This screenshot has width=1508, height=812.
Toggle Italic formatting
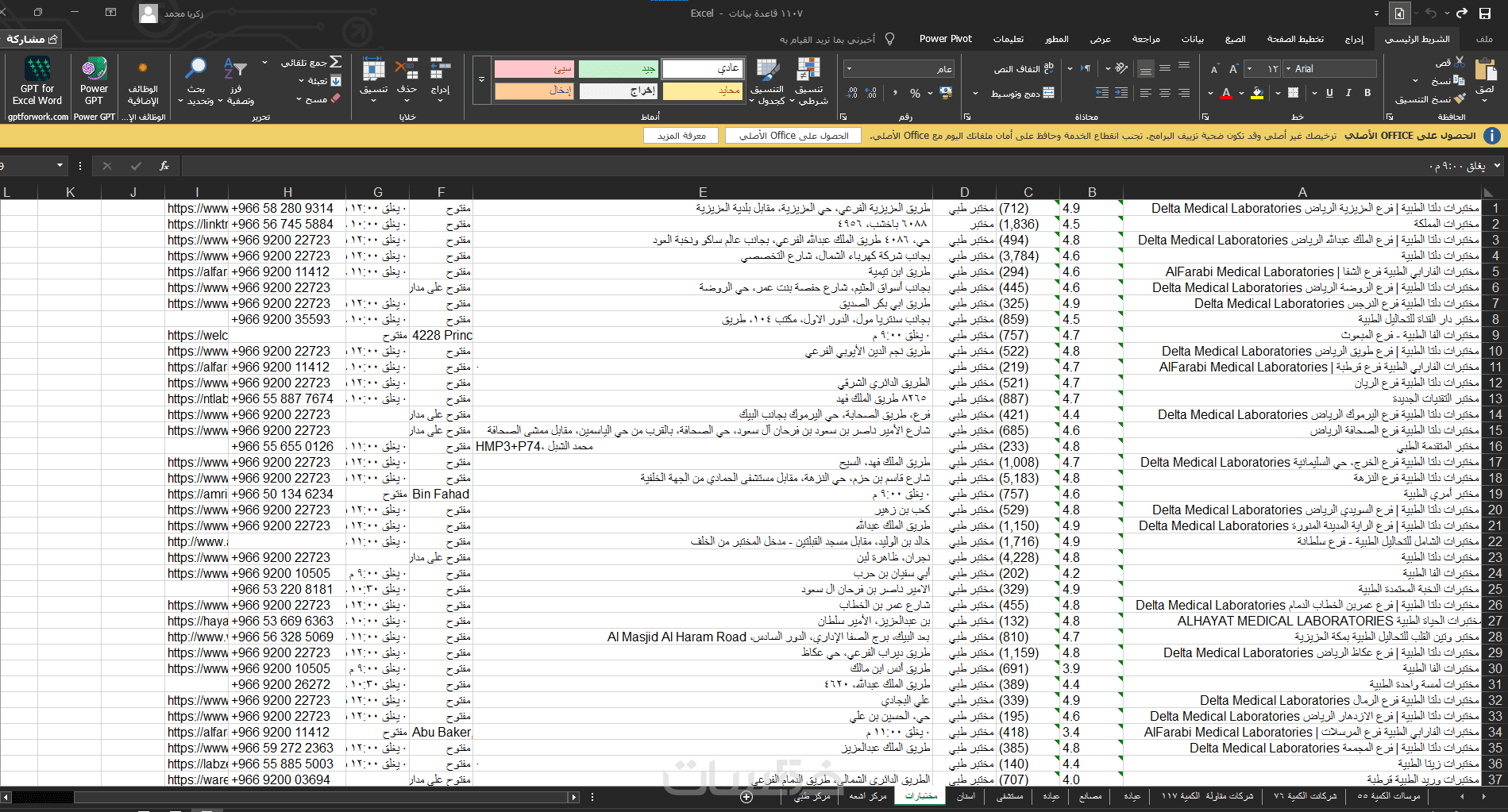1348,93
